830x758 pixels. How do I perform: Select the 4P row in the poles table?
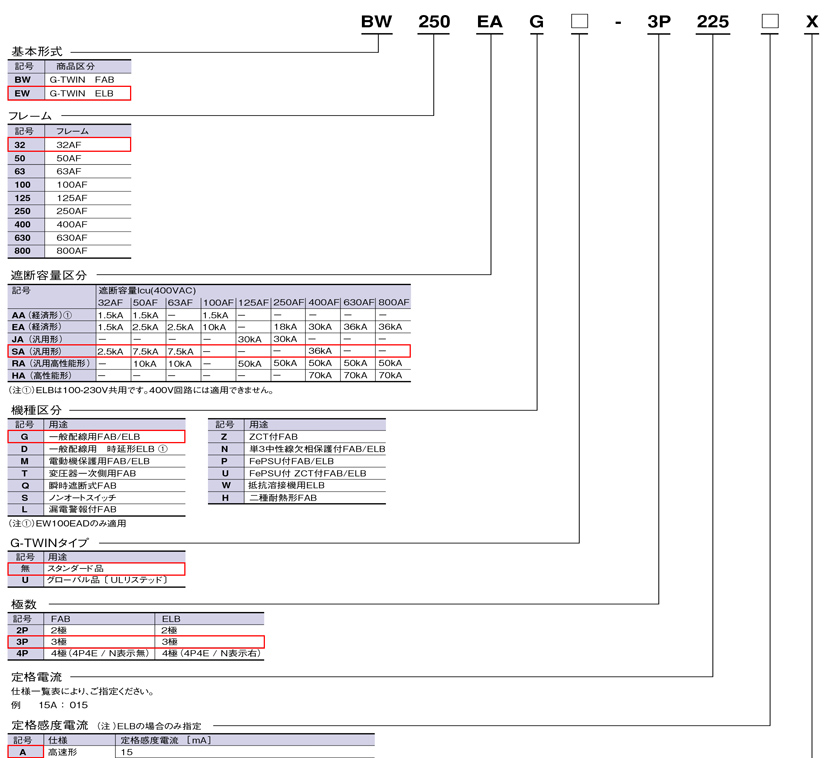136,653
